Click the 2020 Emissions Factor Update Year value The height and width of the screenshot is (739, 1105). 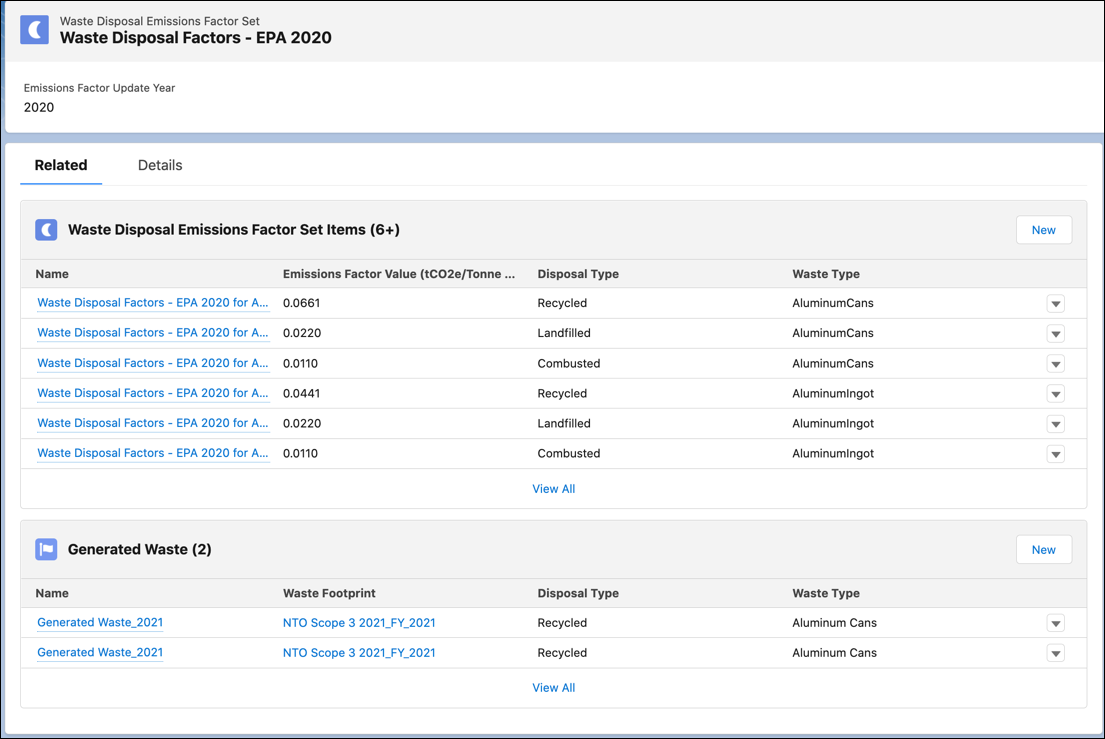click(39, 107)
